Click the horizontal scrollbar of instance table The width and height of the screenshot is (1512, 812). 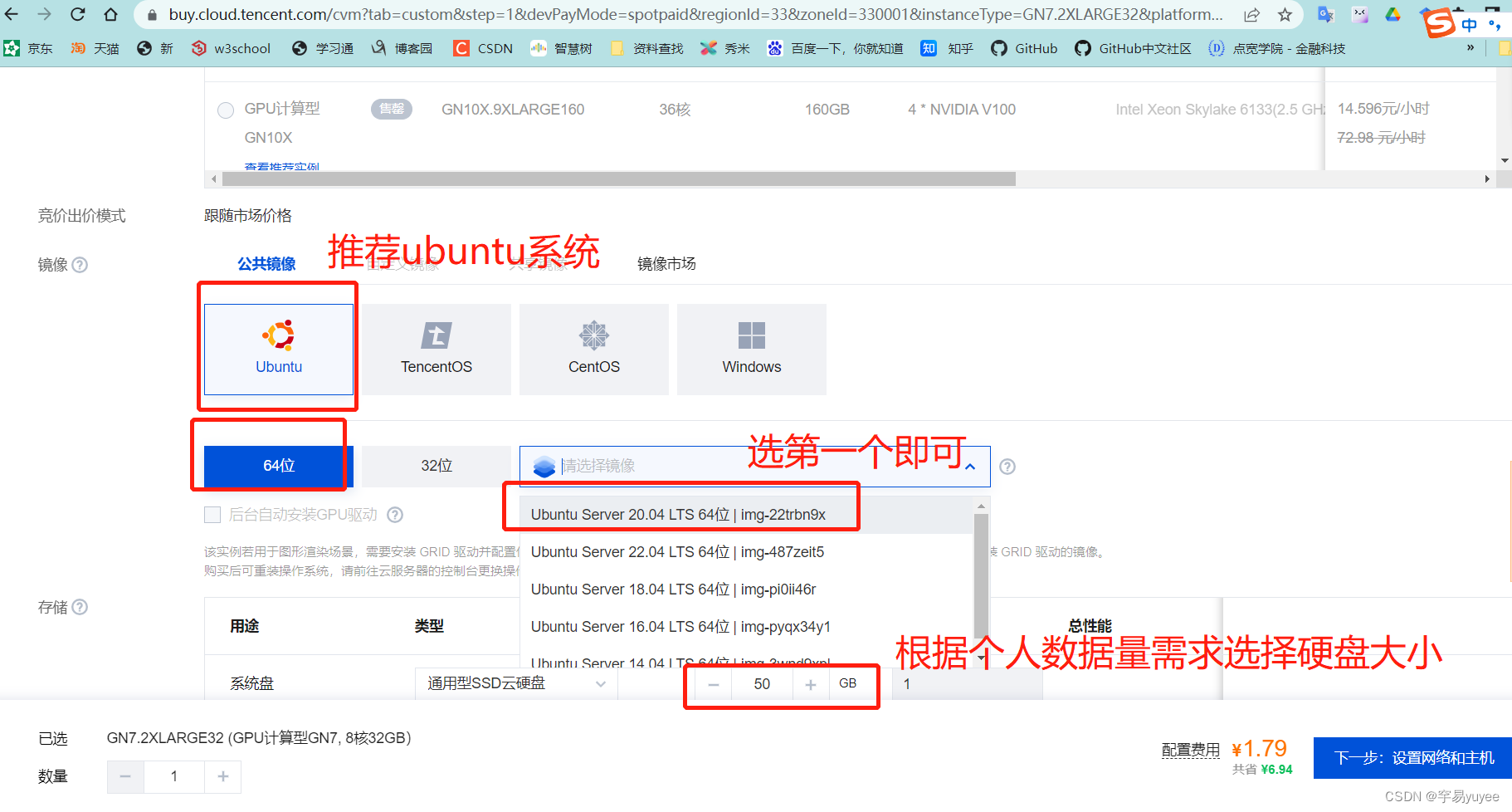pos(619,179)
